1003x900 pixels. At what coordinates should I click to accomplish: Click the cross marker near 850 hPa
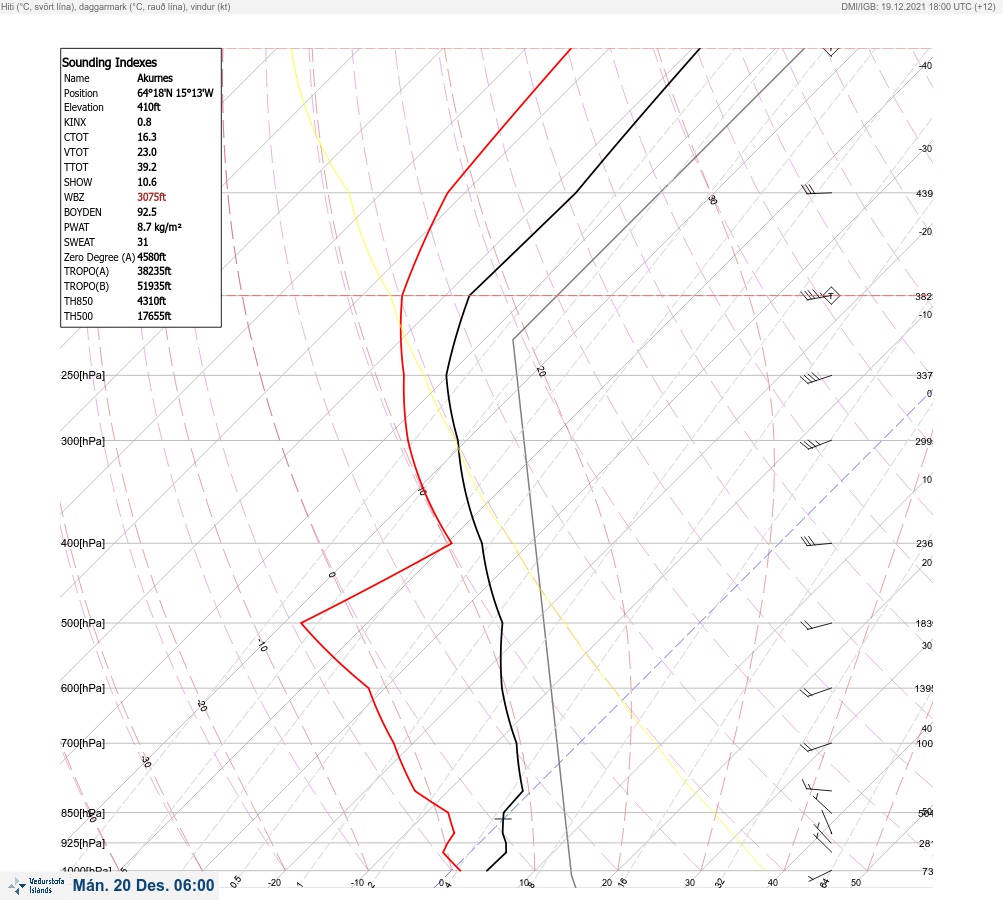(503, 818)
